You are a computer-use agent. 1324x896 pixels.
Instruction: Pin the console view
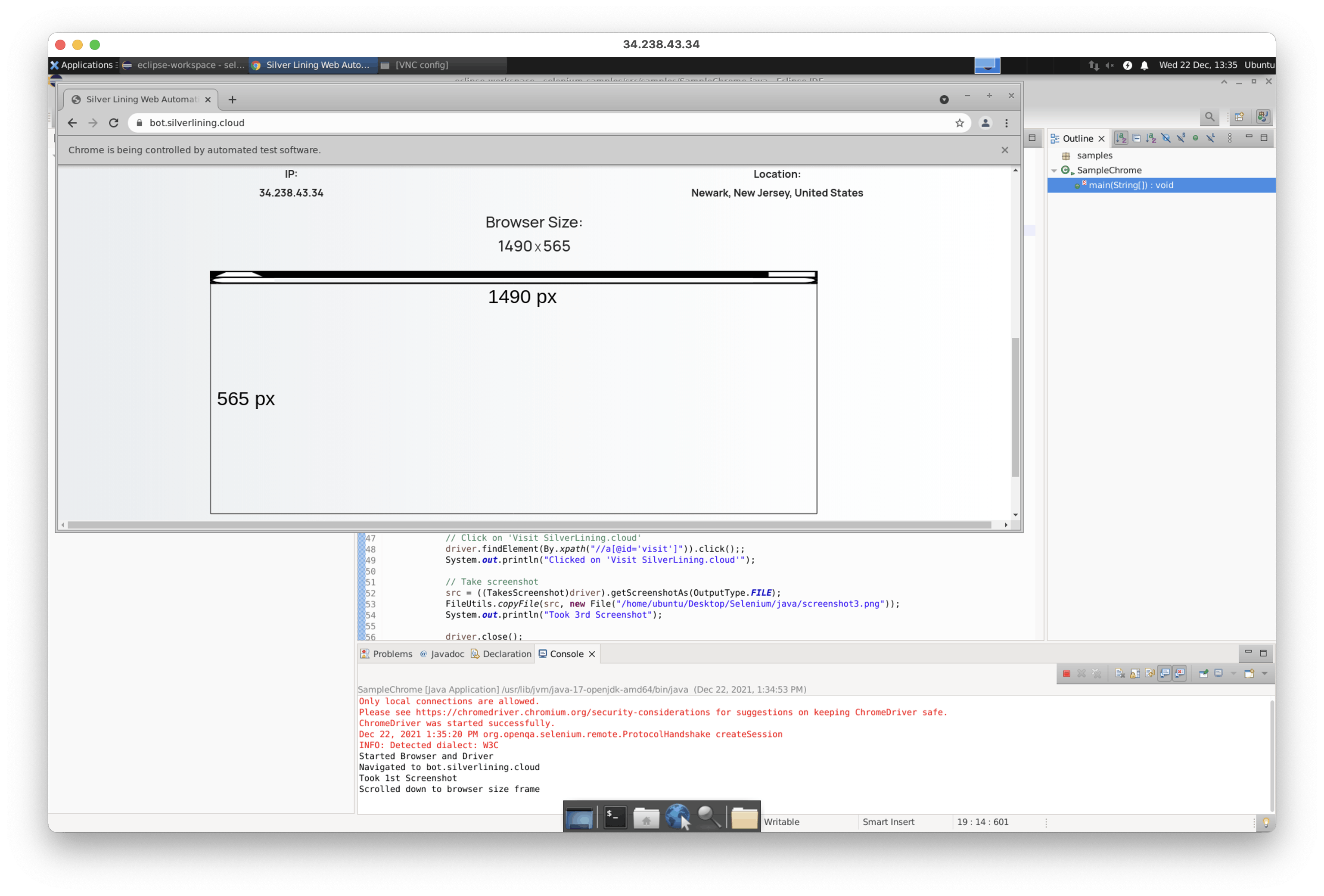[x=1203, y=673]
